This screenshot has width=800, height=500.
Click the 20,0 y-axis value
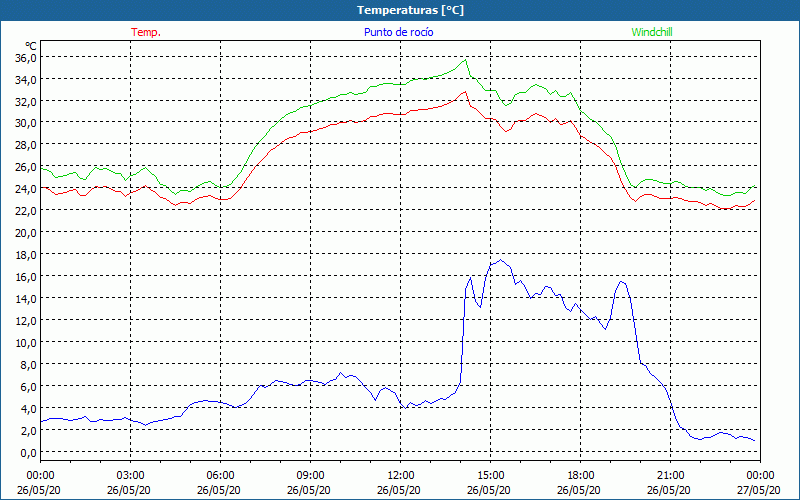point(26,233)
